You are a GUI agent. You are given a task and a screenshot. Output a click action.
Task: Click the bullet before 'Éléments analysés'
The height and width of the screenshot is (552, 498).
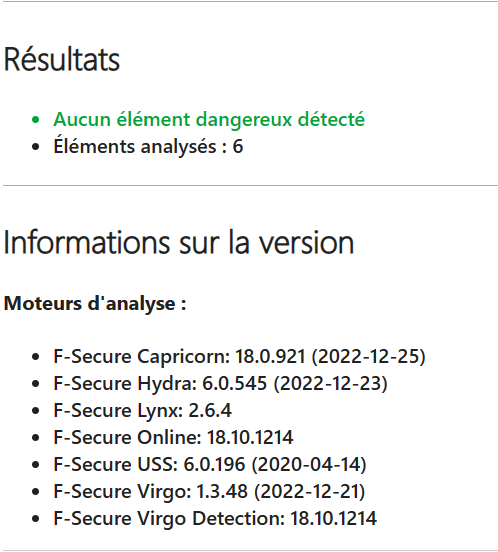(36, 147)
